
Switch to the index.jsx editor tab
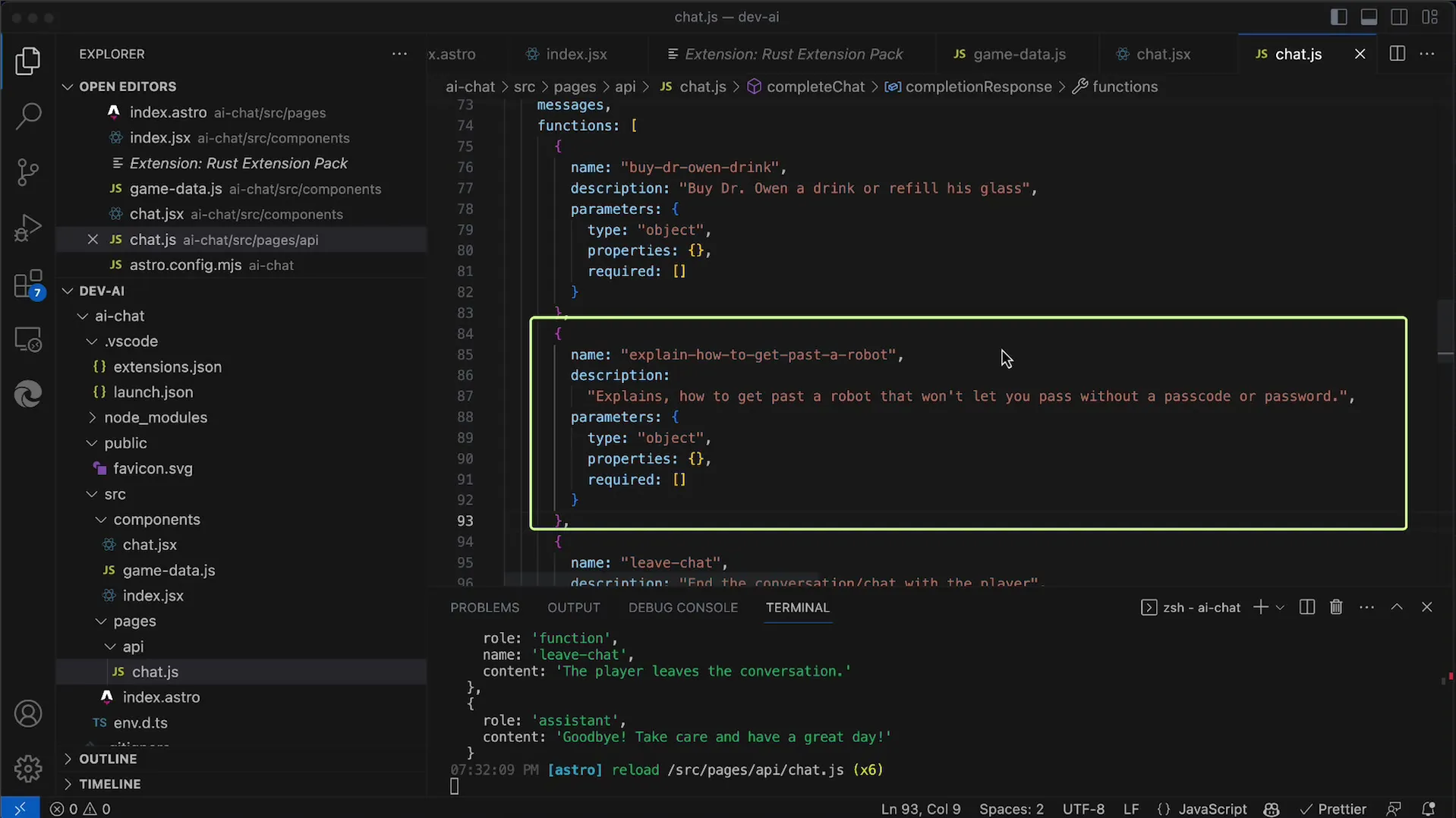pyautogui.click(x=577, y=54)
